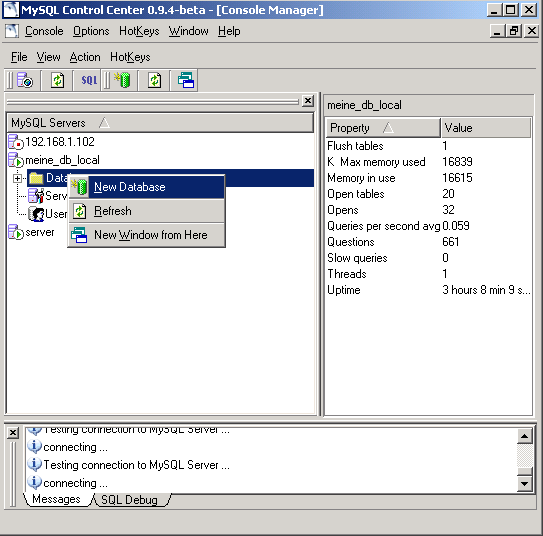Click message list scroll down arrow
This screenshot has width=543, height=536.
(x=524, y=484)
